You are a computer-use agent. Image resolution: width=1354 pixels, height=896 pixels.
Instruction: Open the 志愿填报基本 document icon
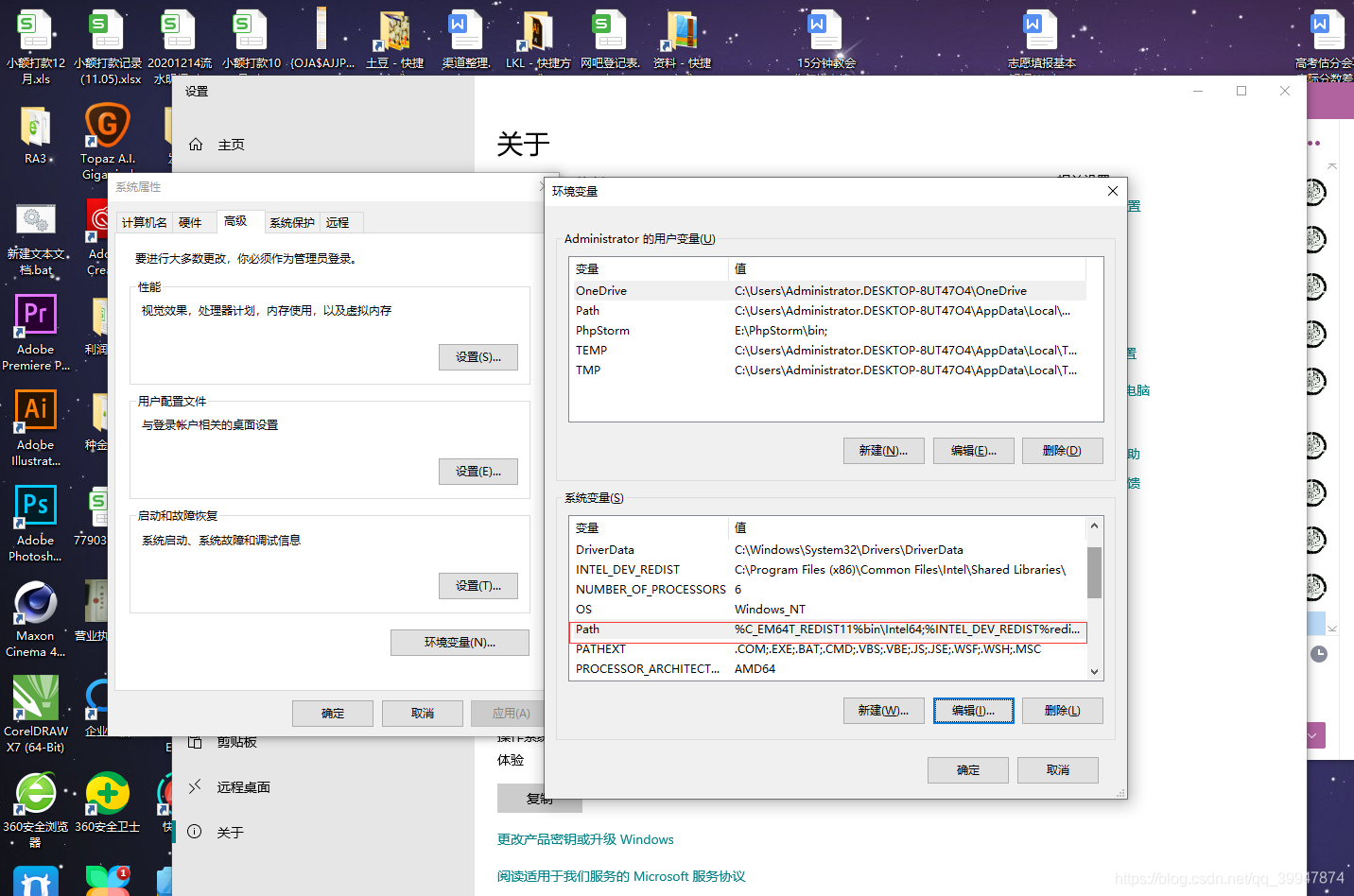(1041, 41)
